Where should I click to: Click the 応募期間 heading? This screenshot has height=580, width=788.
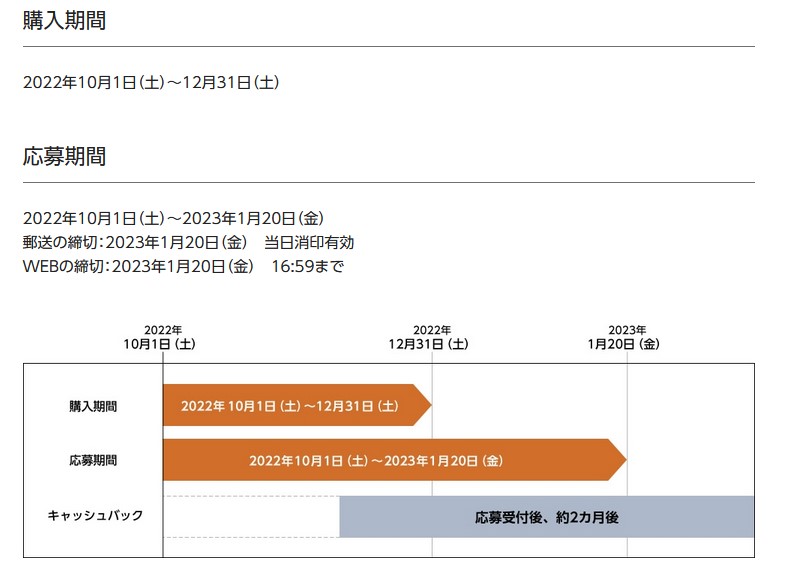pyautogui.click(x=64, y=156)
